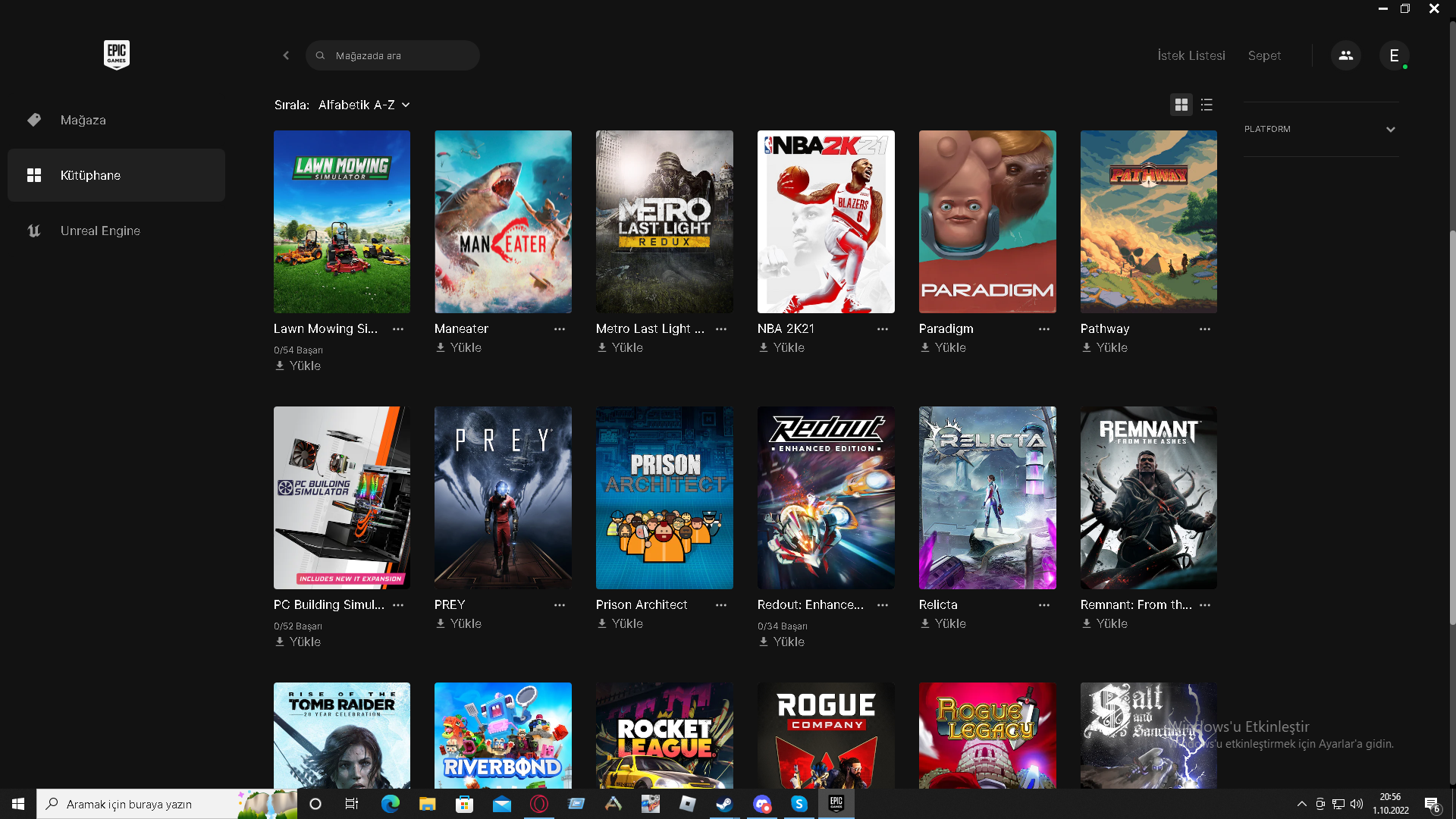Image resolution: width=1456 pixels, height=819 pixels.
Task: Open the Windows Start menu
Action: [x=18, y=804]
